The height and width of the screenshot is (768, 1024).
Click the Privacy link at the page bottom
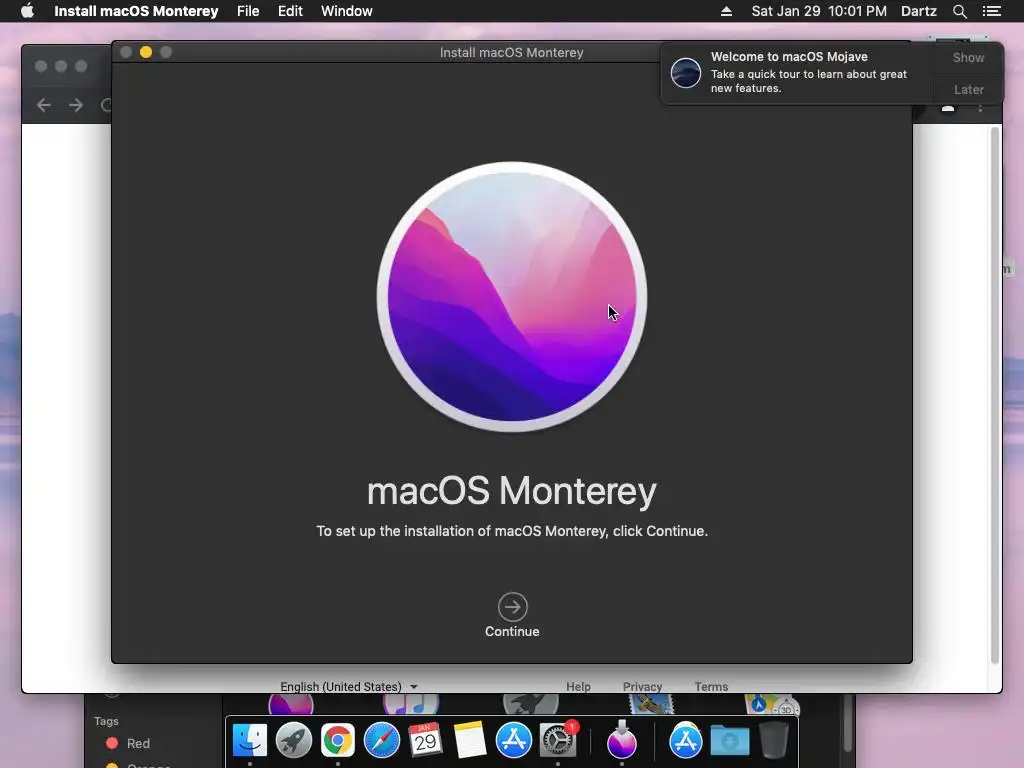(642, 686)
